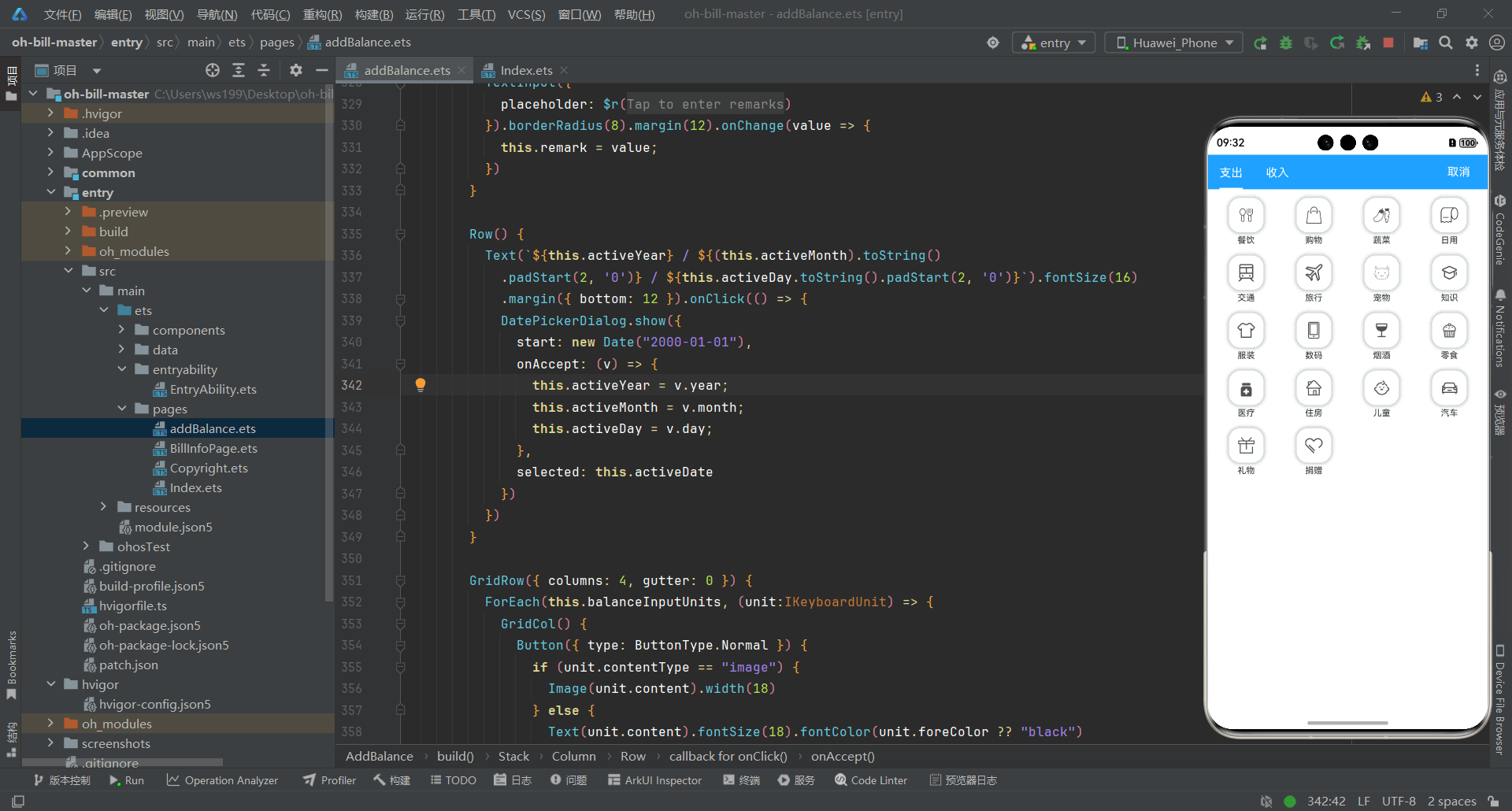Expand the .hvigor folder
Image resolution: width=1512 pixels, height=811 pixels.
point(50,113)
